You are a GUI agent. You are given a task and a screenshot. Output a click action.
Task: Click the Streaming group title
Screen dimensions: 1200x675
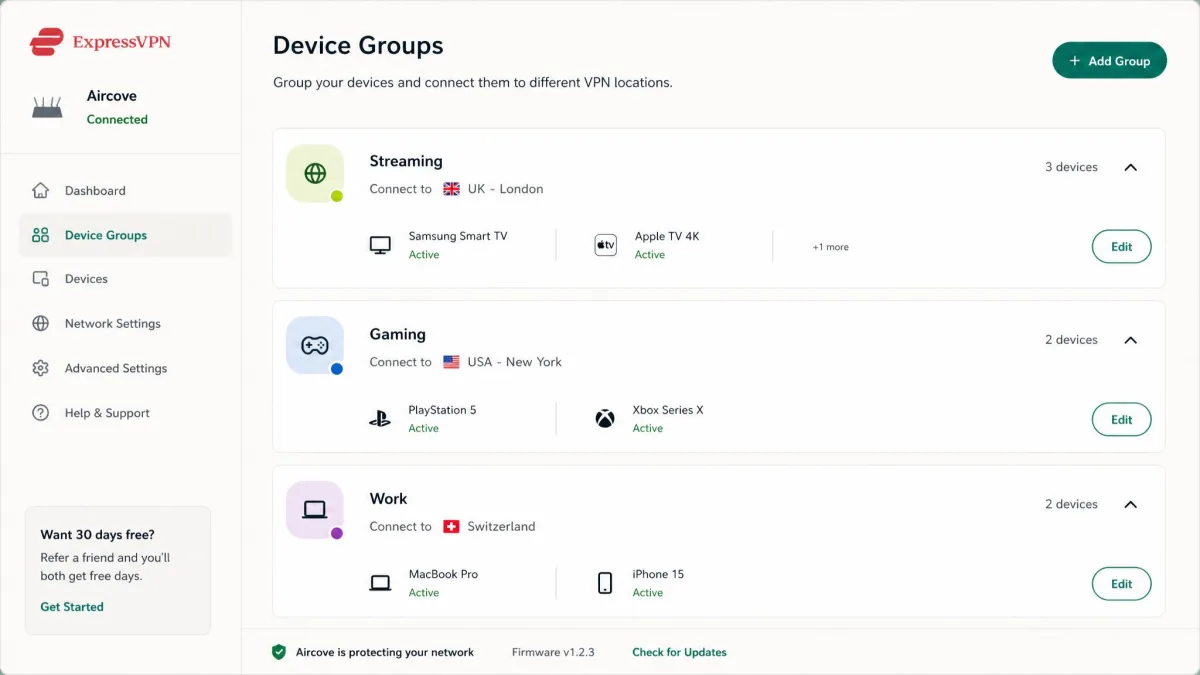coord(406,161)
